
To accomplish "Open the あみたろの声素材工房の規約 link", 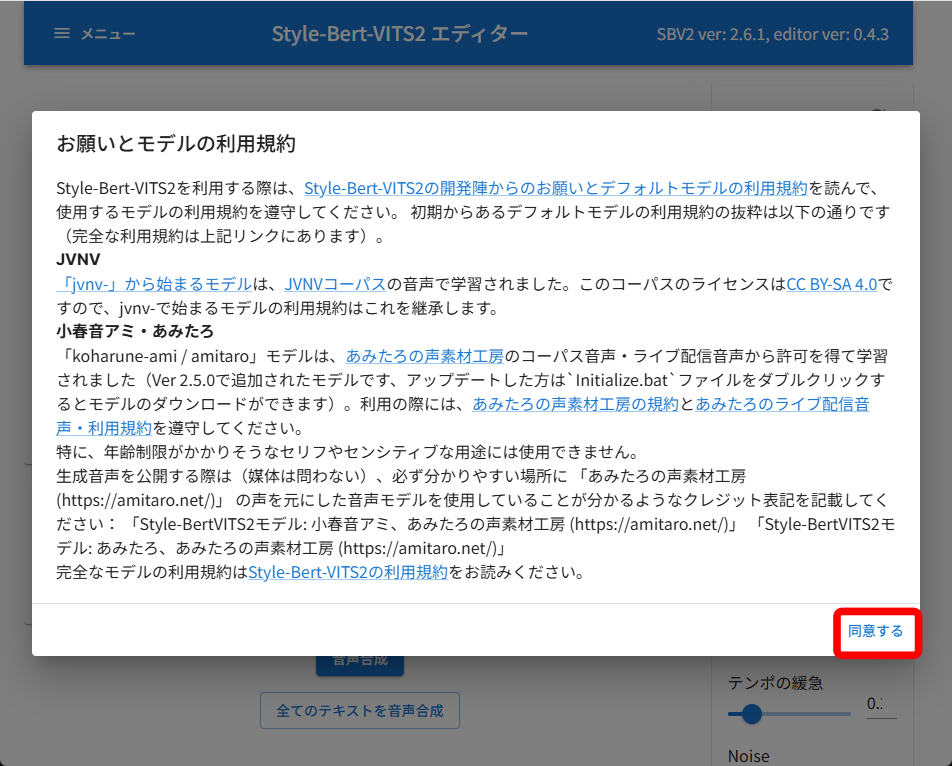I will (575, 404).
